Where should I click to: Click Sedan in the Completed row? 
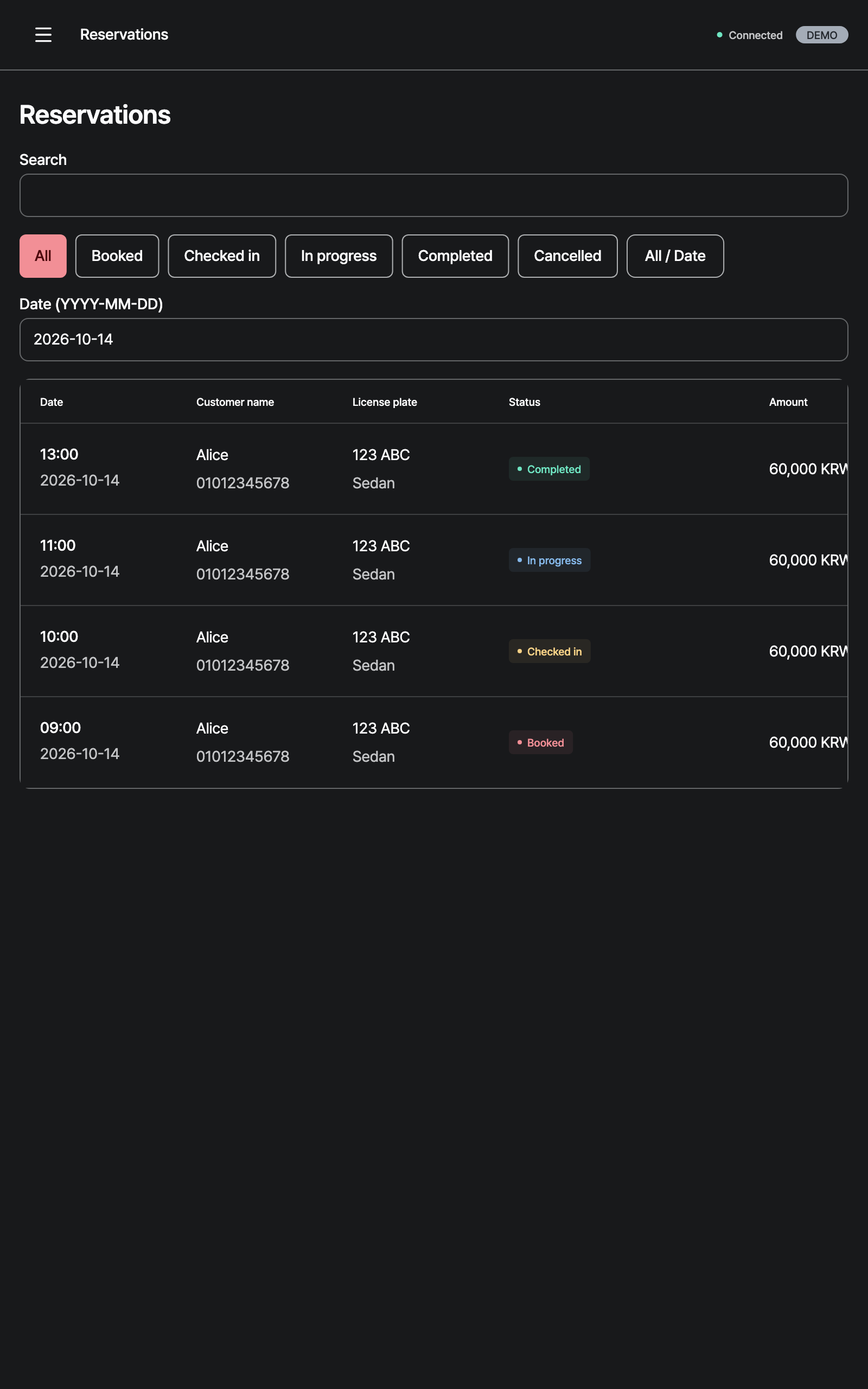pos(374,483)
